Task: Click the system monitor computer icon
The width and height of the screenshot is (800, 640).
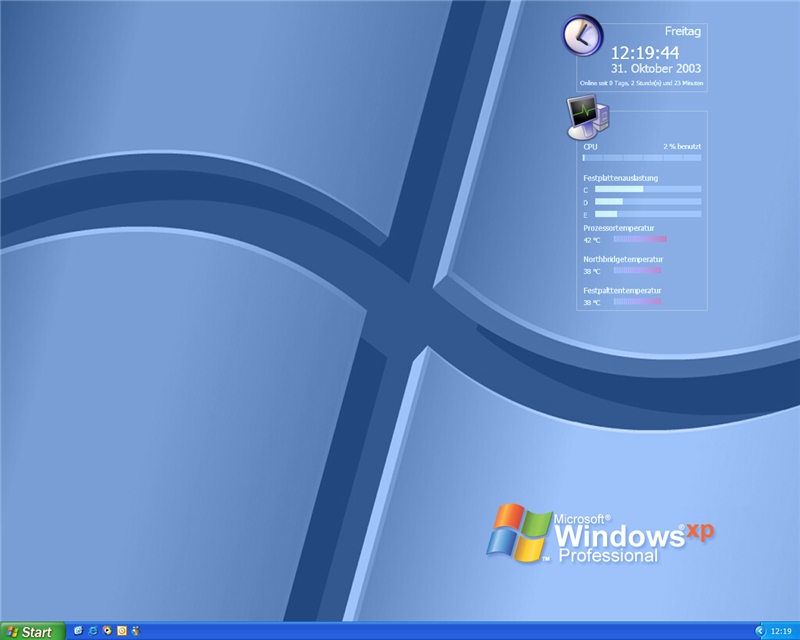Action: click(588, 117)
